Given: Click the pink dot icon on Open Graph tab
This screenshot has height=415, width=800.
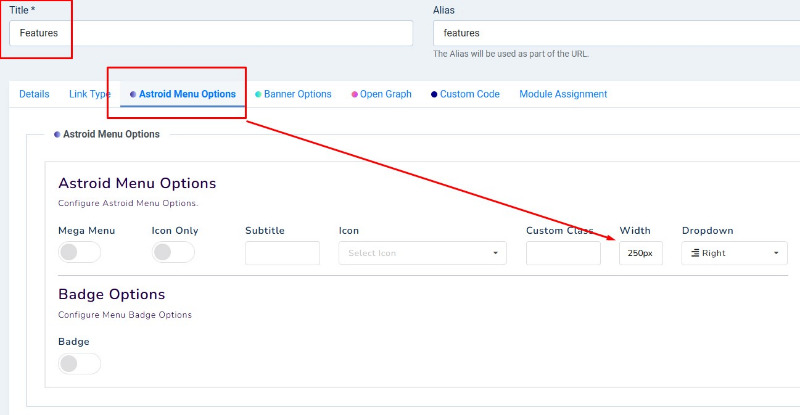Looking at the screenshot, I should [355, 94].
